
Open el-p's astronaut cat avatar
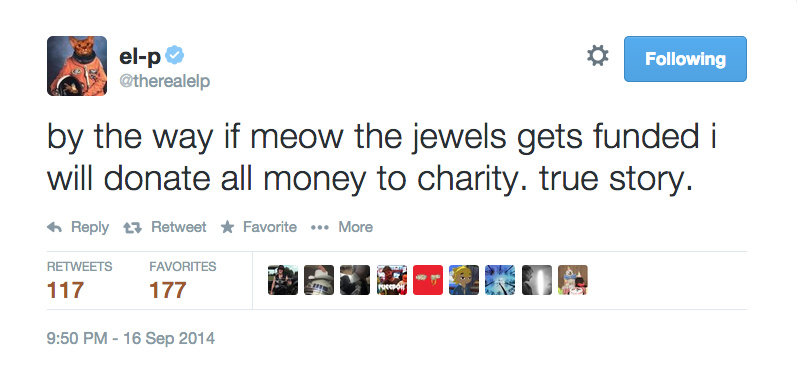point(77,66)
